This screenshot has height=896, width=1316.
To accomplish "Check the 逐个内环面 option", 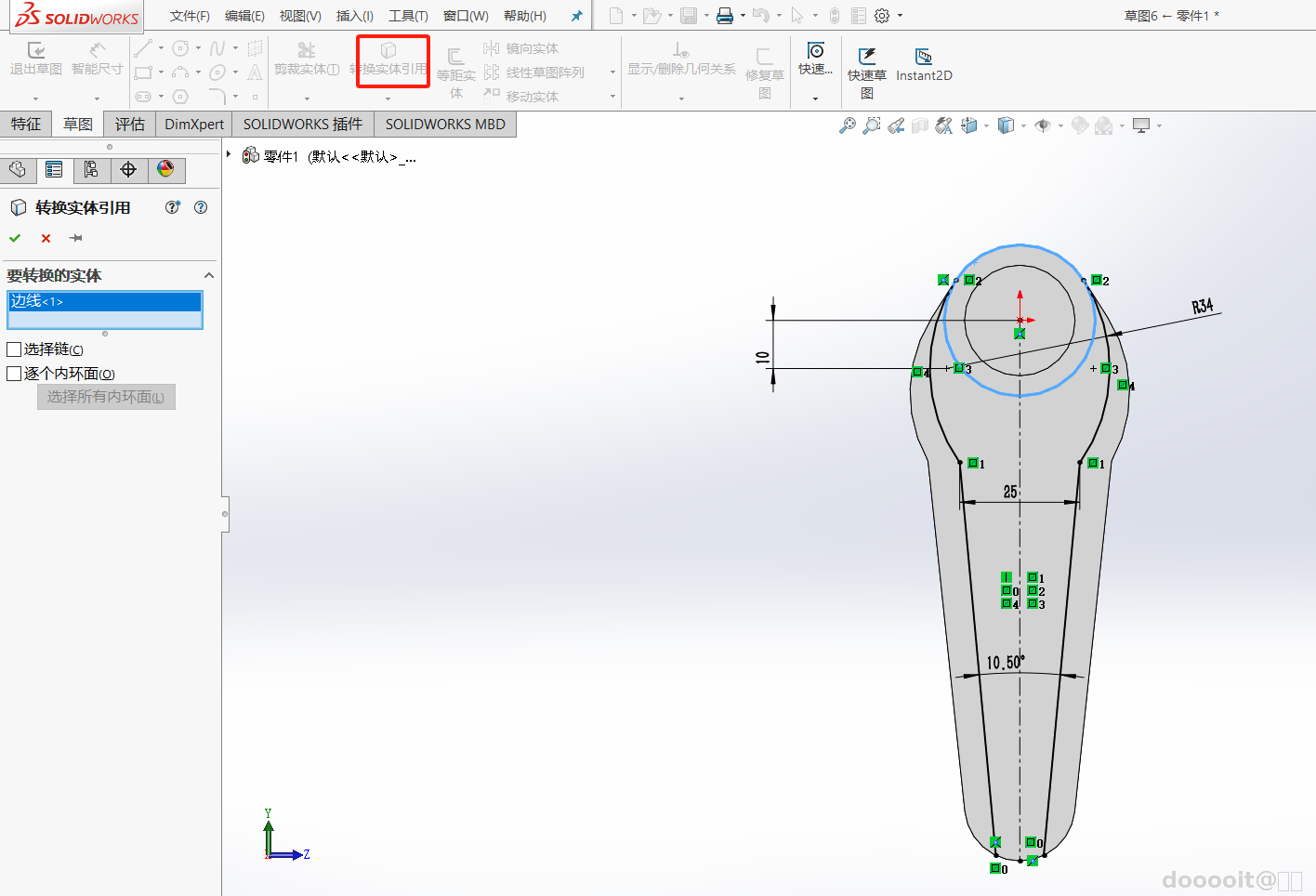I will pyautogui.click(x=14, y=374).
